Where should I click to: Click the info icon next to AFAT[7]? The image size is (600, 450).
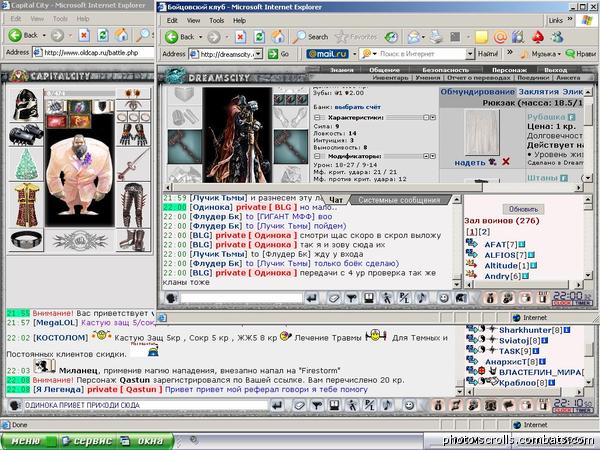pos(522,244)
